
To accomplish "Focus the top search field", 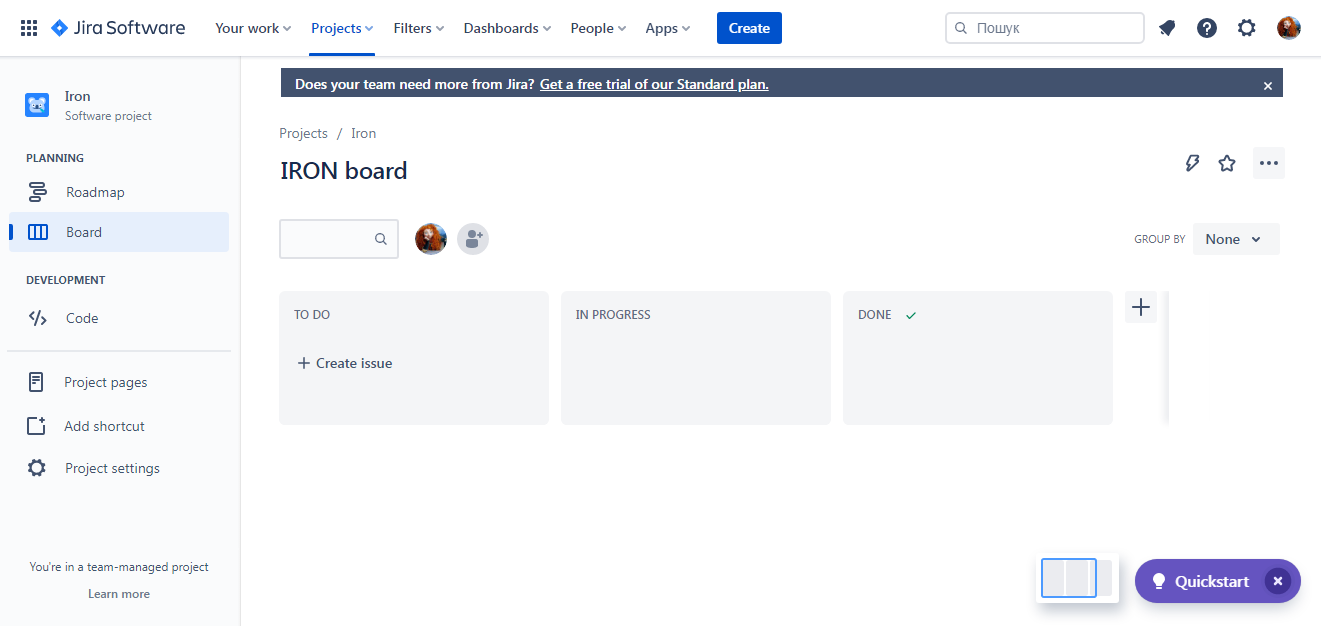I will [x=1045, y=28].
